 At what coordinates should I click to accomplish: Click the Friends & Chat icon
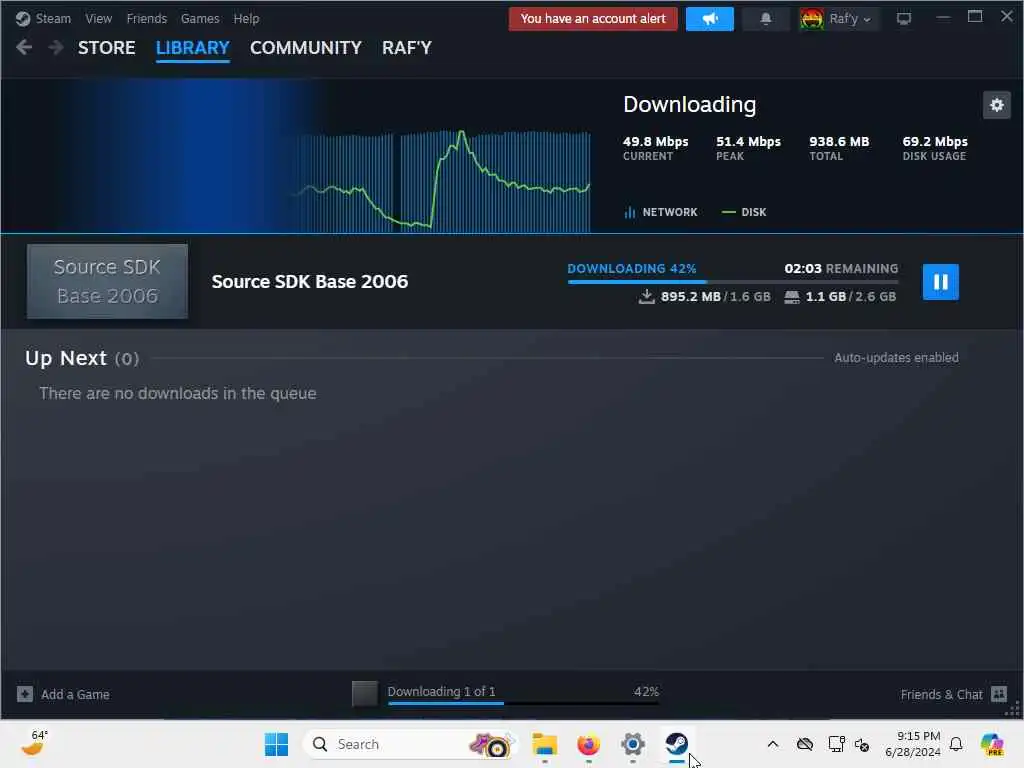999,694
